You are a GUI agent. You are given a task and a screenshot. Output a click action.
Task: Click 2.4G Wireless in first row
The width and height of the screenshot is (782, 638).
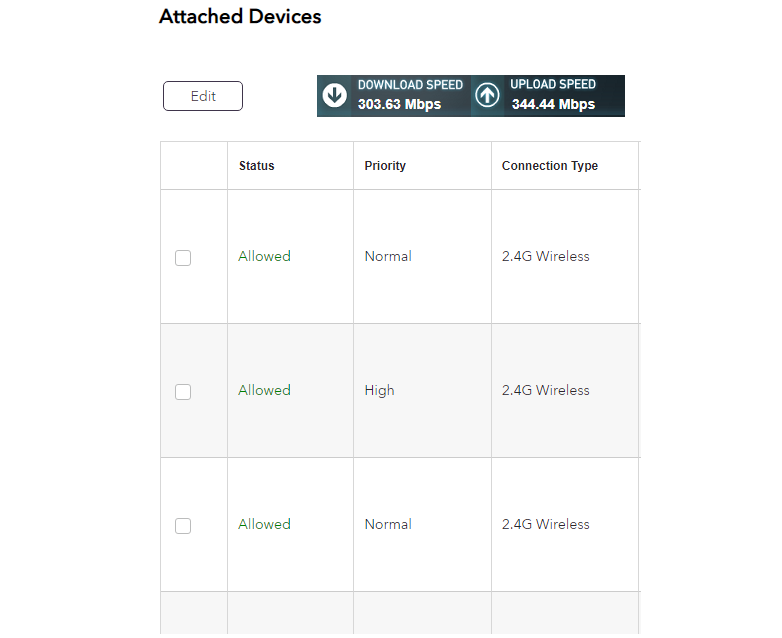tap(546, 256)
